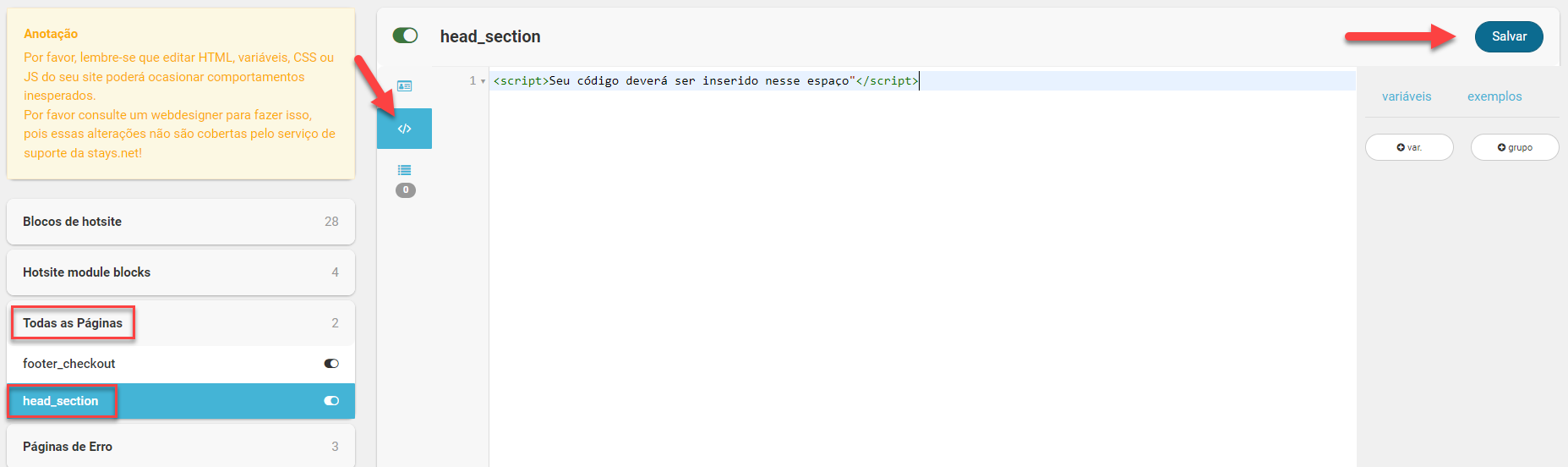Switch to the exemplos tab
1568x467 pixels.
pos(1494,96)
